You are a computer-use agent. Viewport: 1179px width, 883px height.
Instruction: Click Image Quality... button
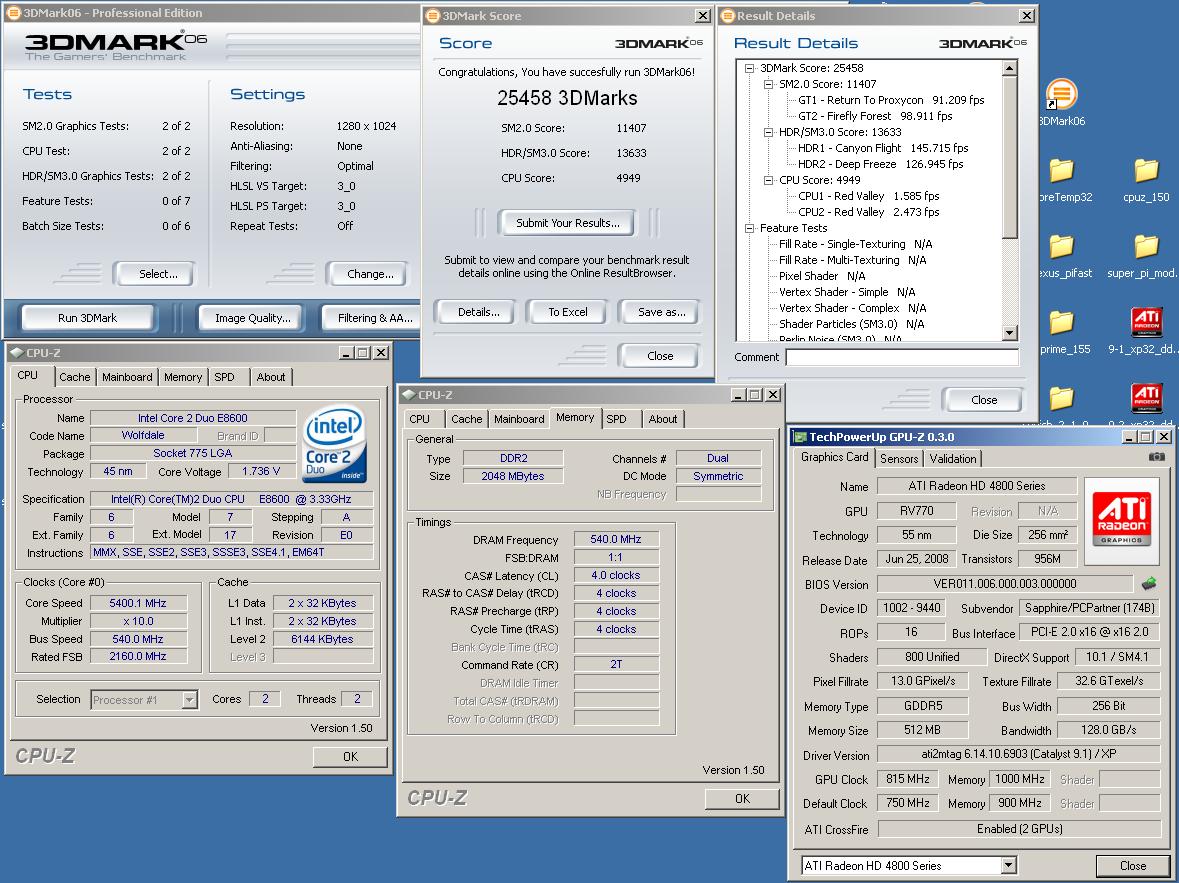(253, 317)
